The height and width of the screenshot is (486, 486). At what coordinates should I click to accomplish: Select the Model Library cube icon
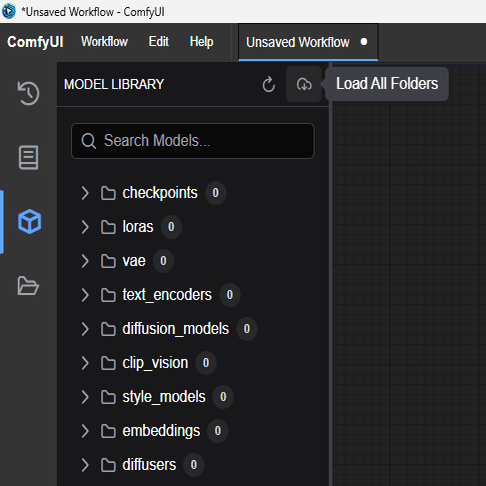click(x=29, y=221)
